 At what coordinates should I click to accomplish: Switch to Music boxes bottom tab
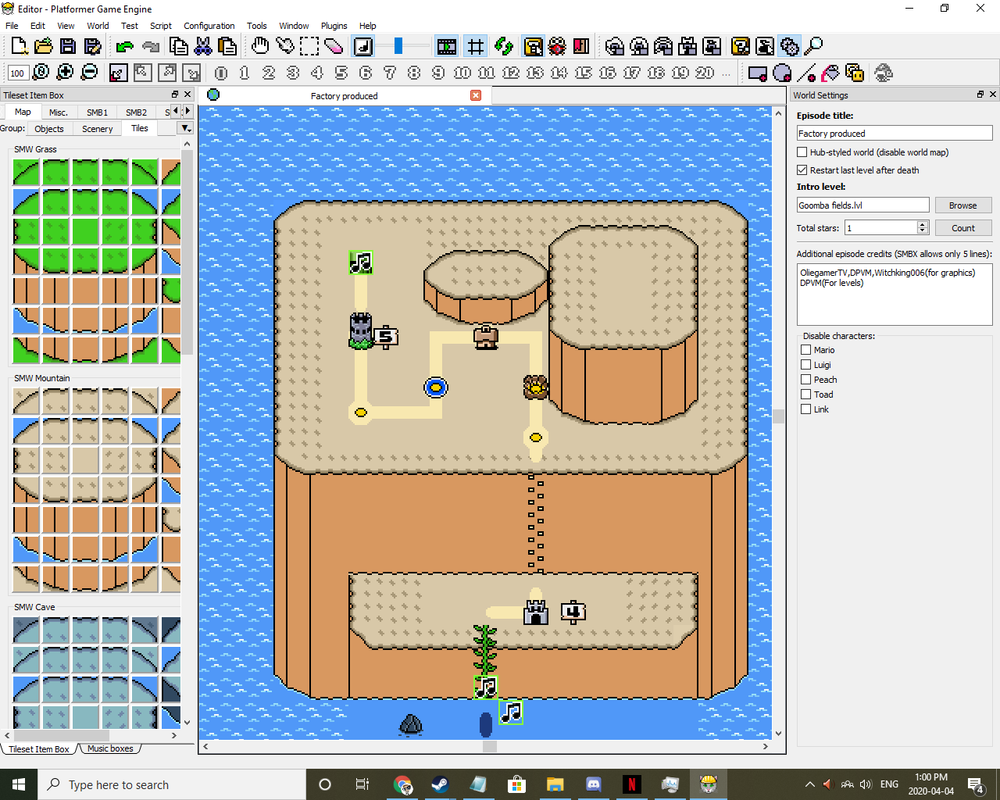tap(110, 748)
